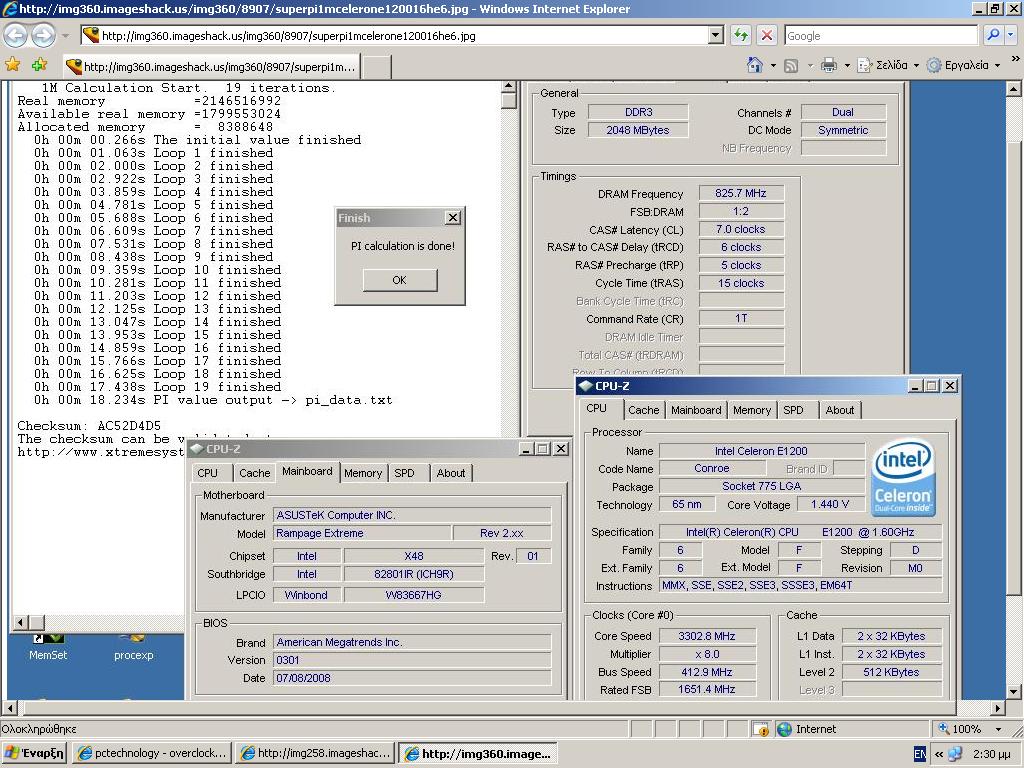Click the Checksum: AC52D4D5 line
Viewport: 1024px width, 768px height.
pos(89,426)
